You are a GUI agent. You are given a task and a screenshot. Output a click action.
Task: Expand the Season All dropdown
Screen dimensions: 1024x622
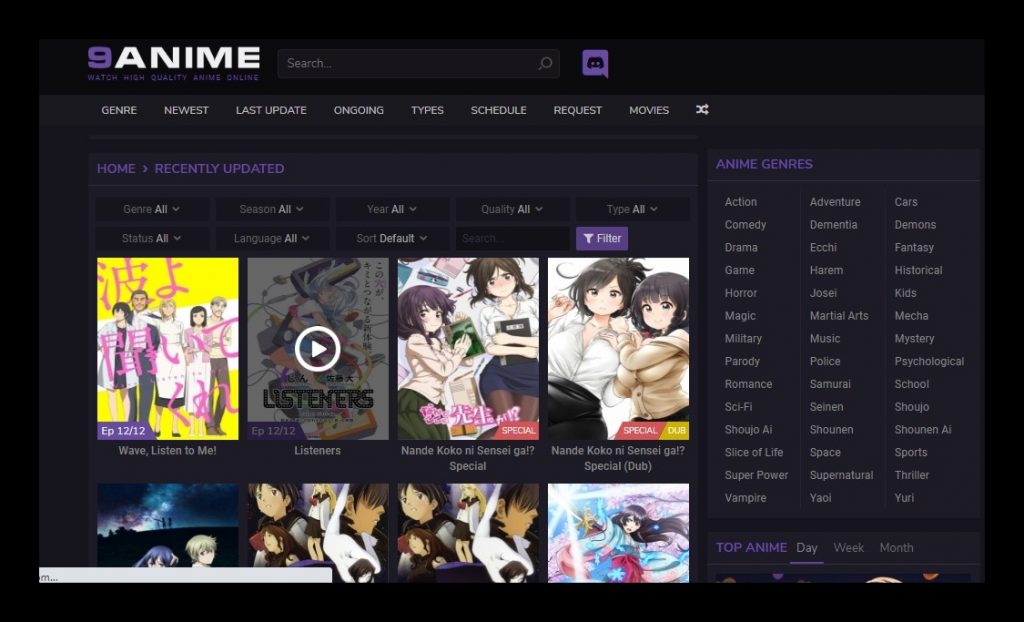(272, 209)
